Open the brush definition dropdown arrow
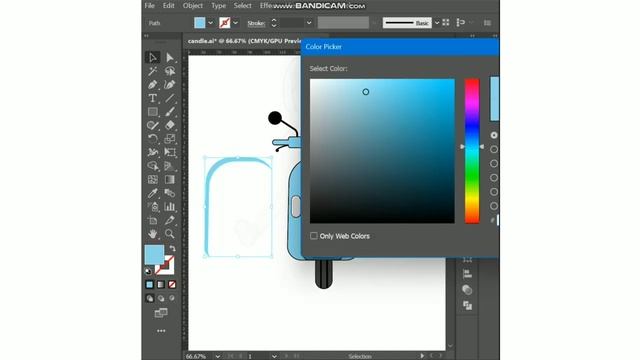 click(x=437, y=23)
